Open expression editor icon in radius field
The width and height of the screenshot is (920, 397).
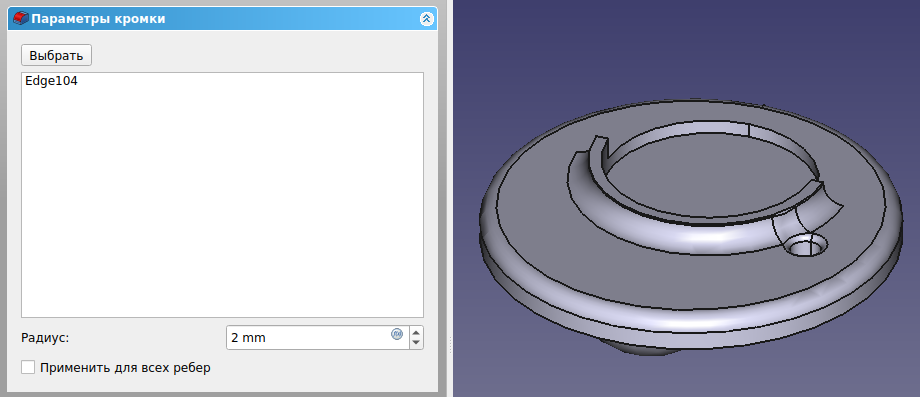397,334
